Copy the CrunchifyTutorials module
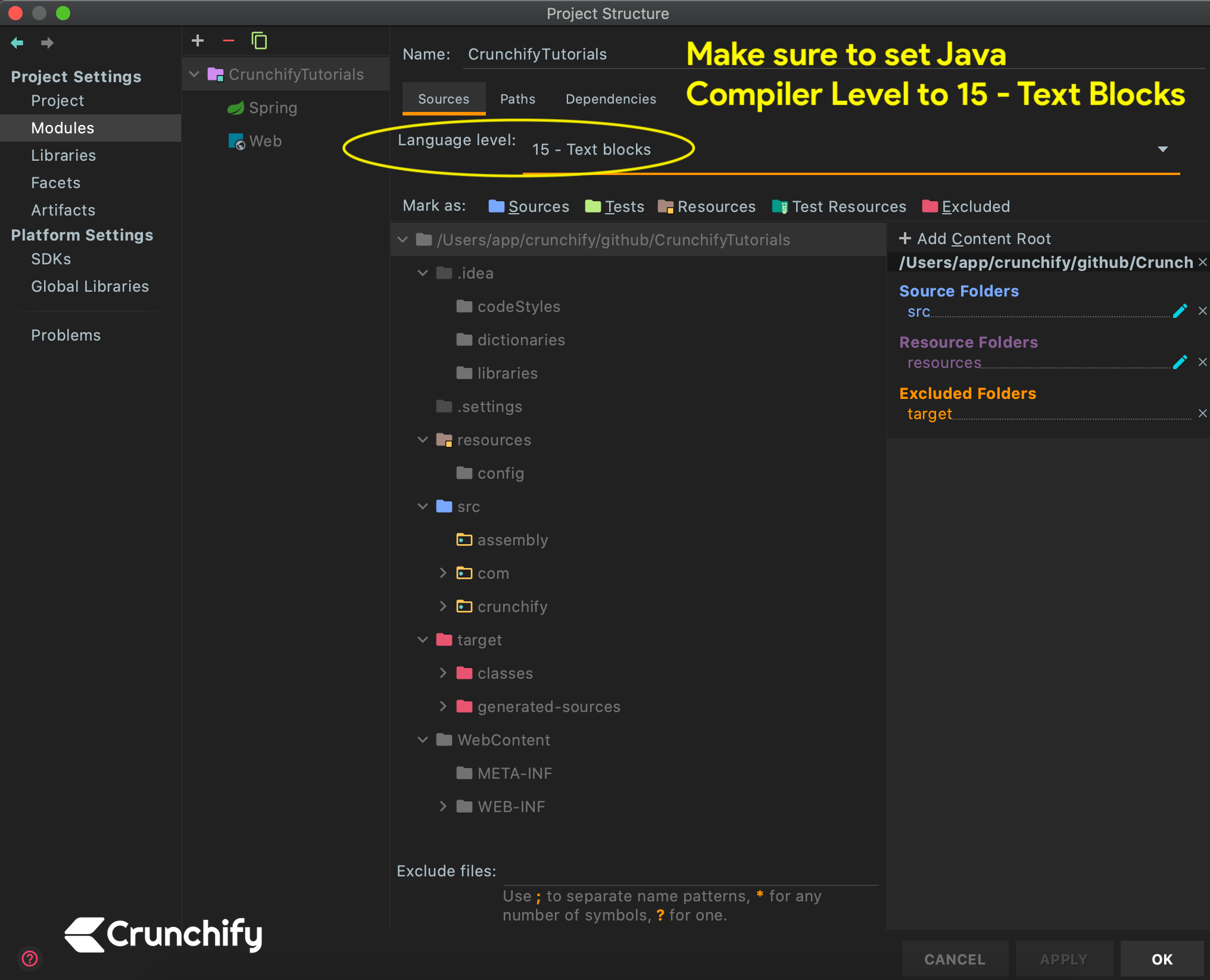 tap(260, 40)
